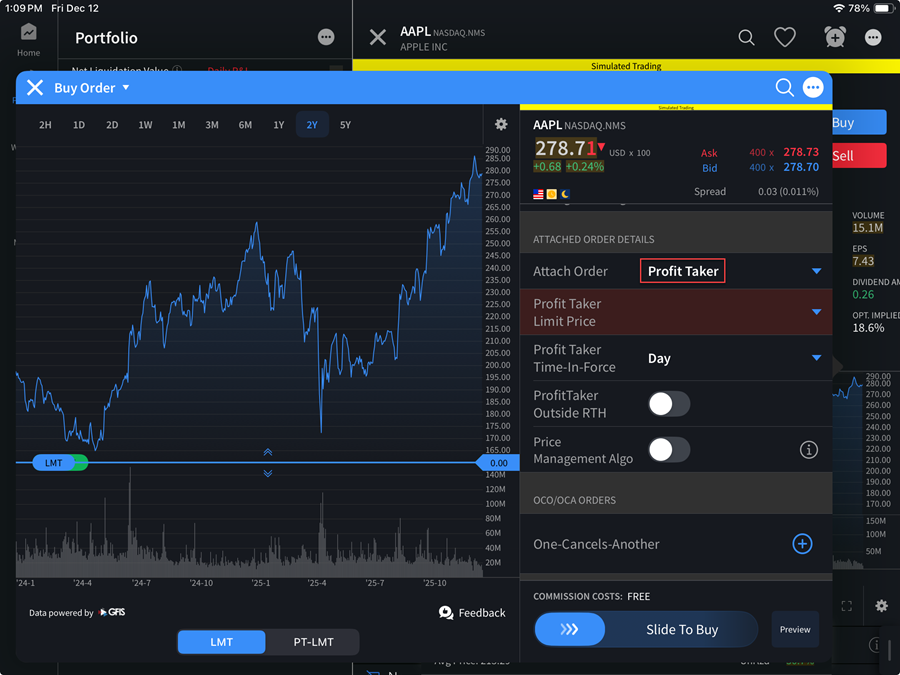This screenshot has width=900, height=675.
Task: Open the search magnifier in Buy Order header
Action: (x=785, y=88)
